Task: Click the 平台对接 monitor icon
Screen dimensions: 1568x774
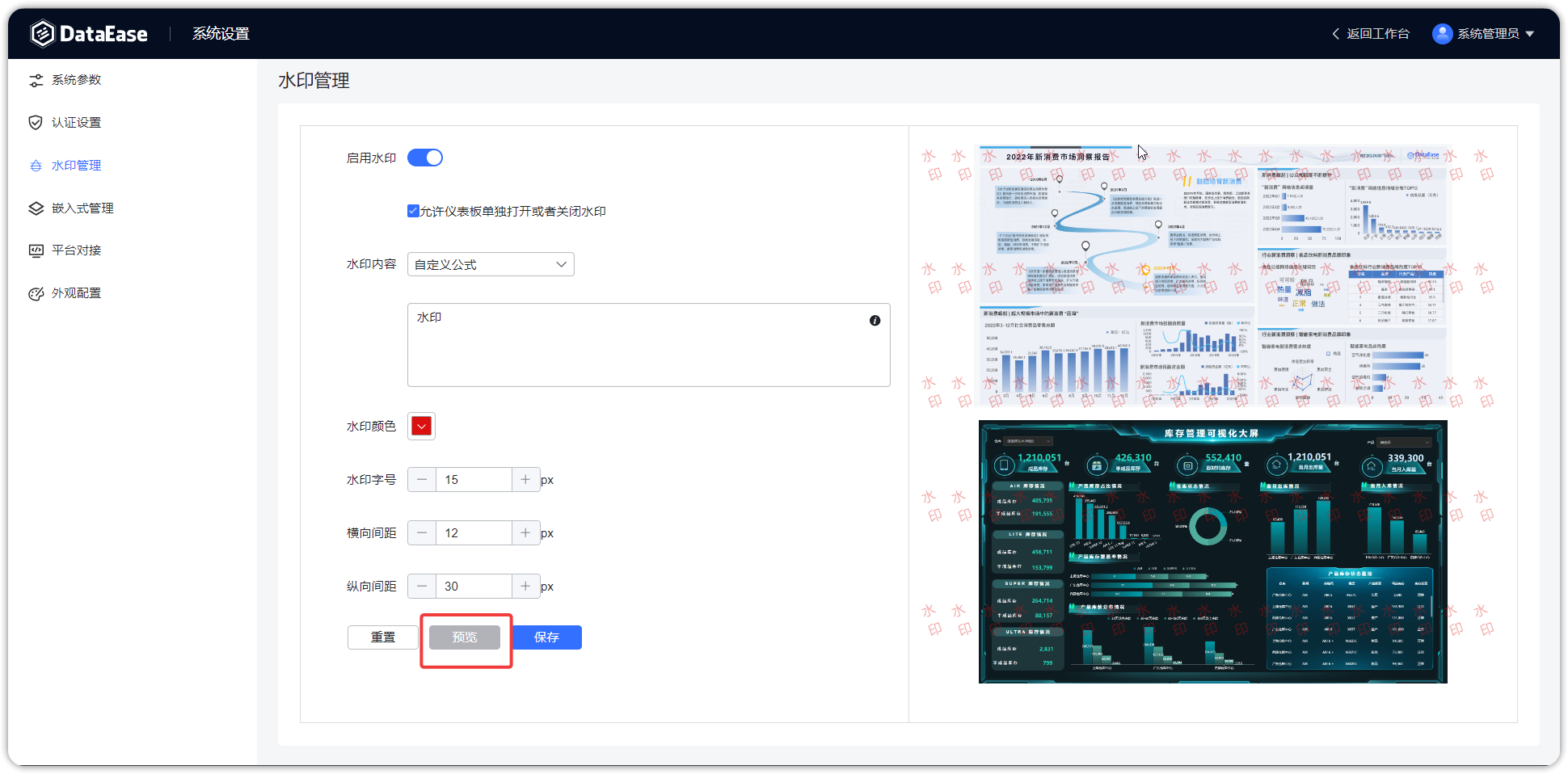Action: coord(36,250)
